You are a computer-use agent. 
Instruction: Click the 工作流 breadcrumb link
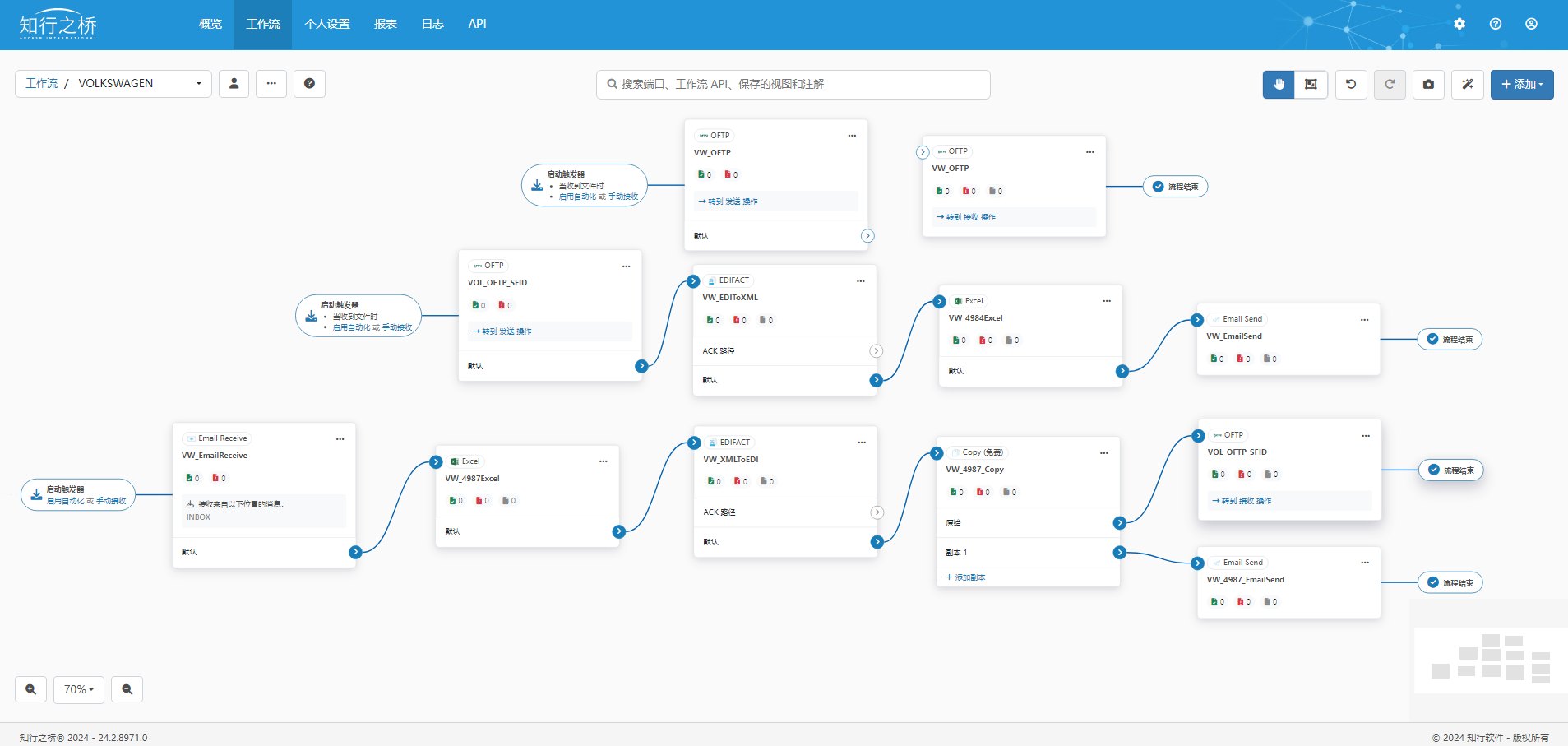[x=42, y=83]
